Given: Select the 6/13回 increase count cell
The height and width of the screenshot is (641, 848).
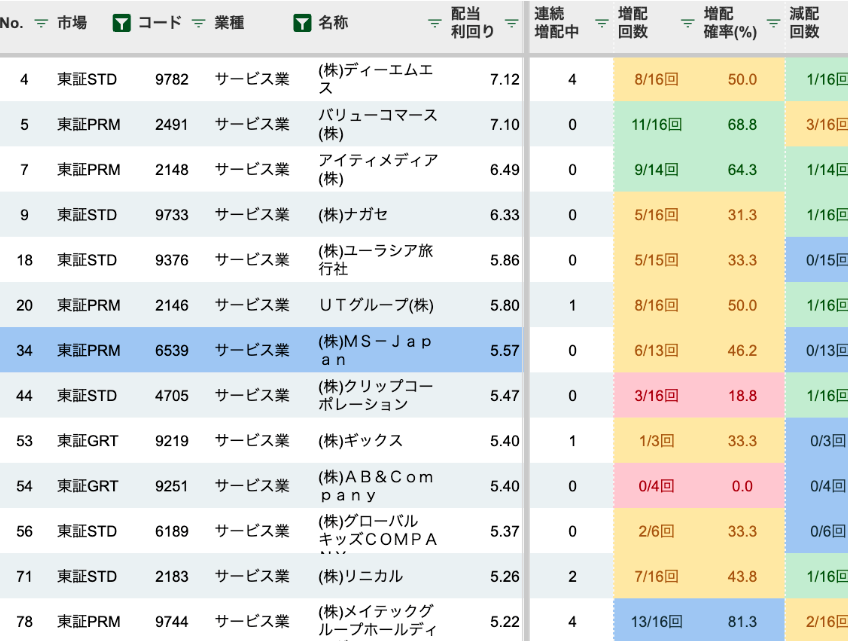Looking at the screenshot, I should (657, 351).
